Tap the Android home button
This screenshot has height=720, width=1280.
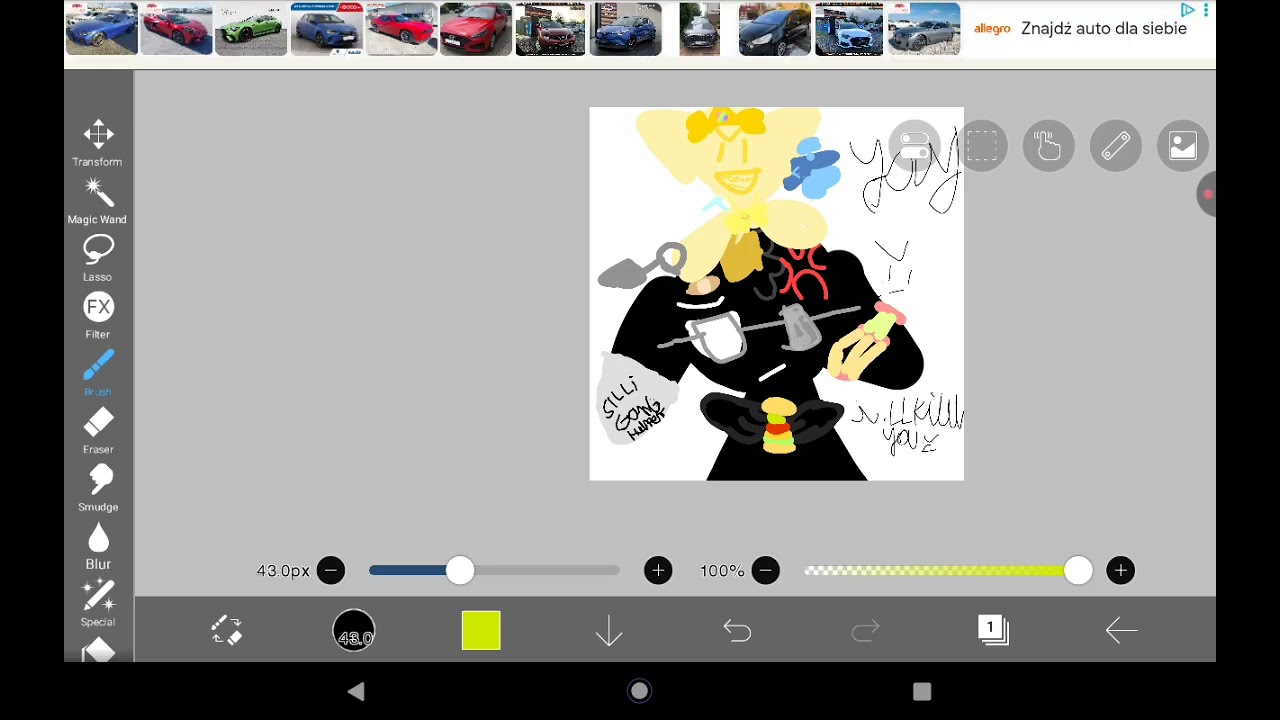click(639, 692)
